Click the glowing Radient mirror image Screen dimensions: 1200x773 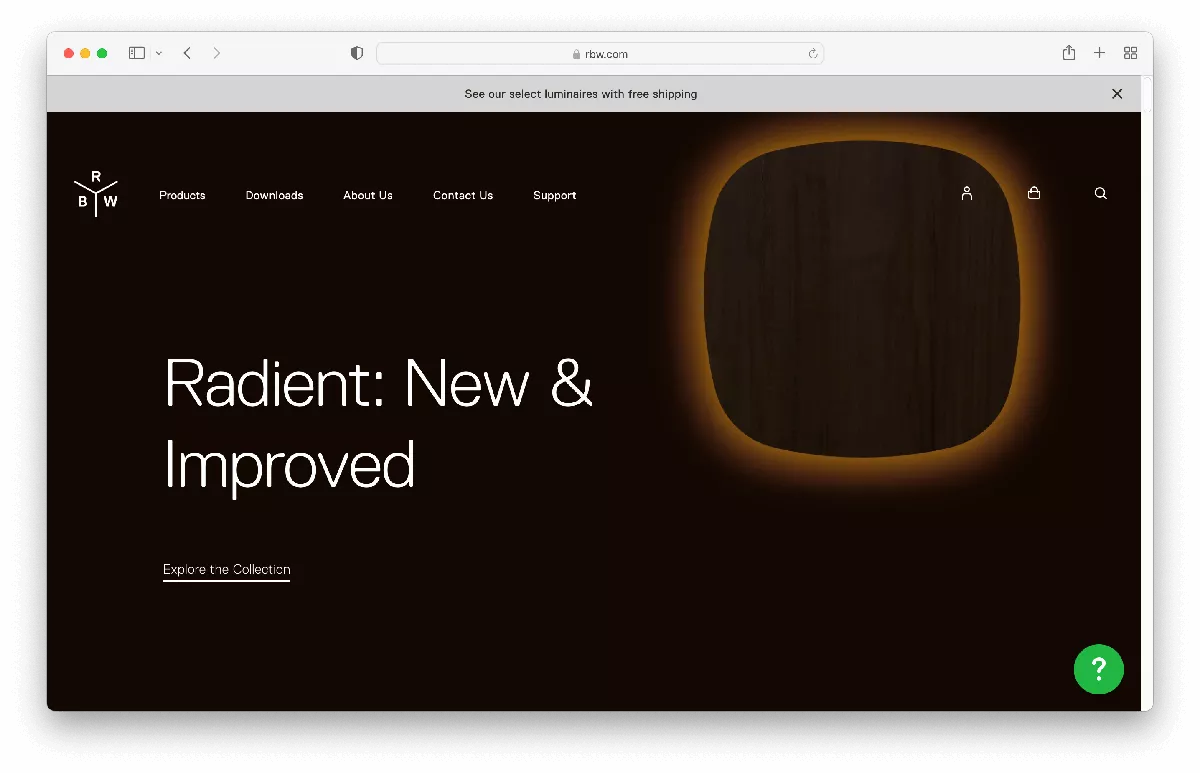(862, 298)
